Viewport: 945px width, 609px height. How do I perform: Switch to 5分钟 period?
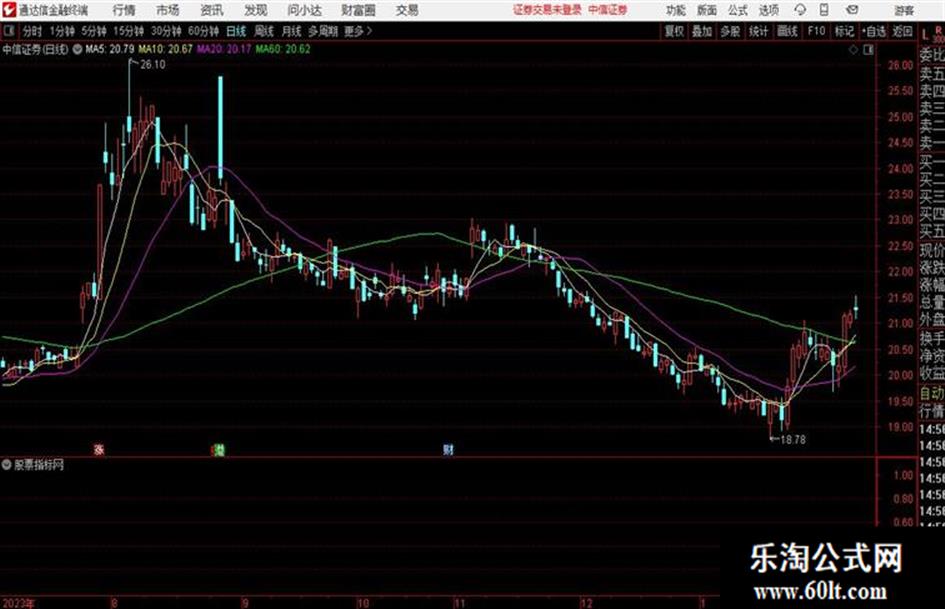94,31
